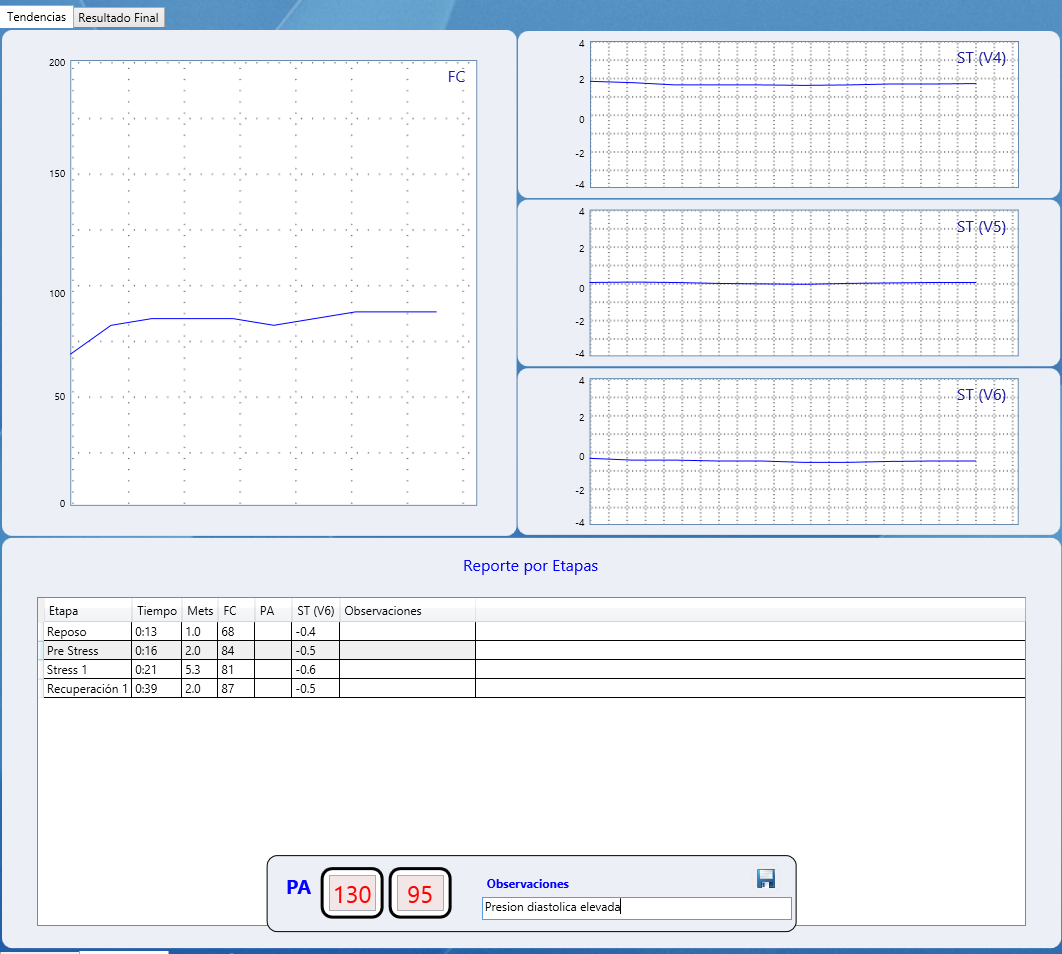This screenshot has height=954, width=1062.
Task: Click the Observaciones text input field
Action: [636, 908]
